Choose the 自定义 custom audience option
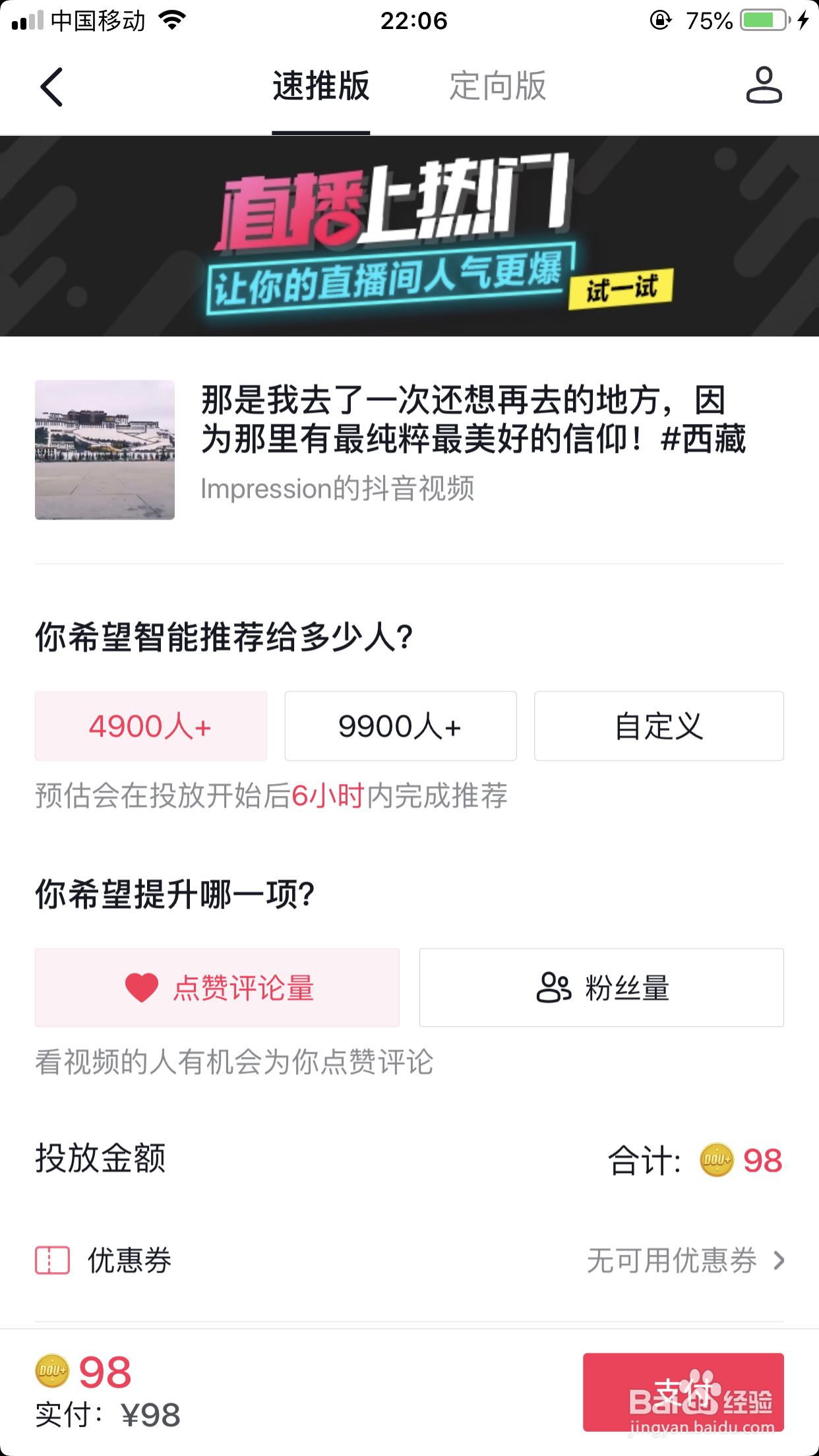 click(x=659, y=726)
